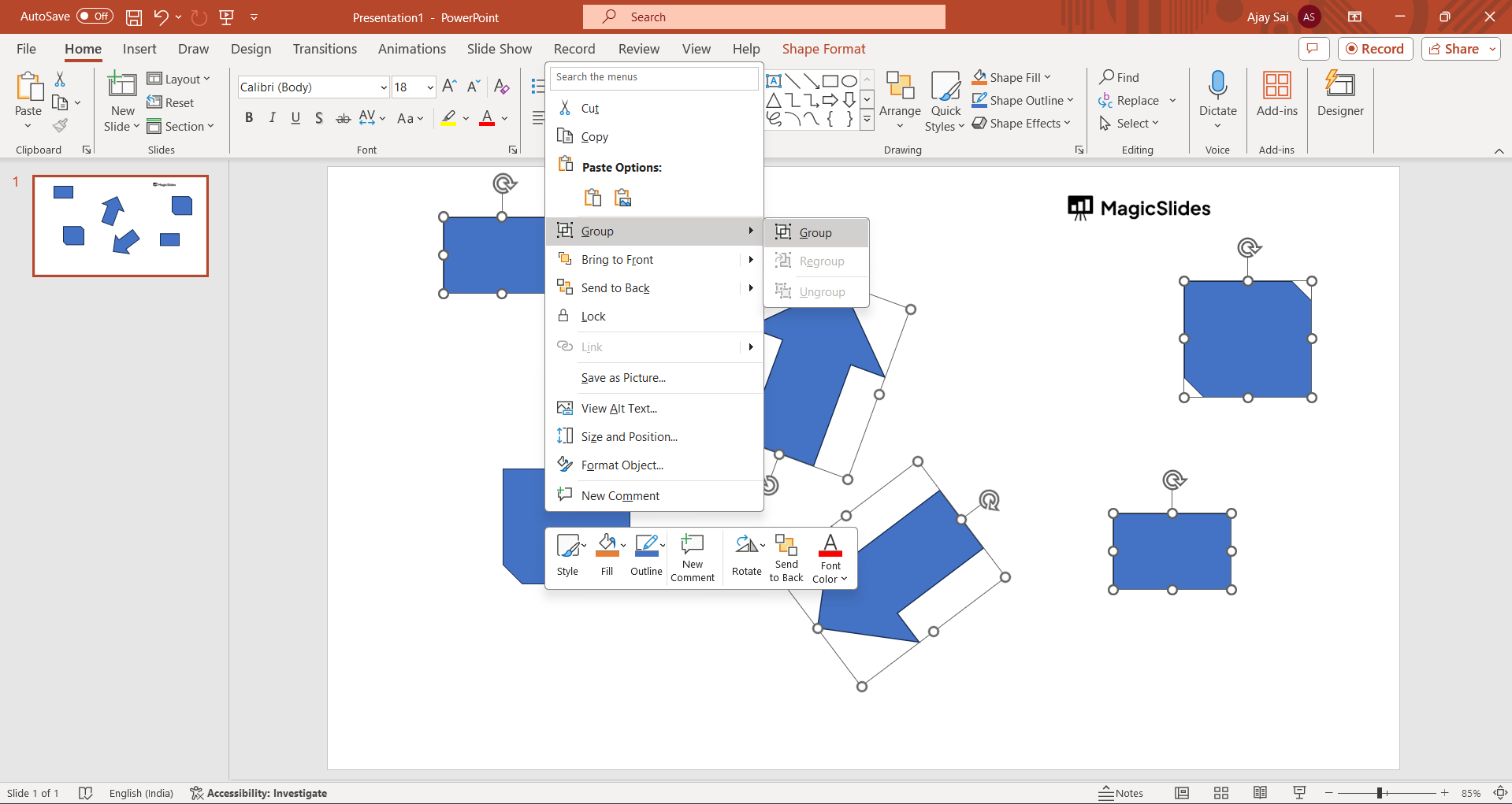Viewport: 1512px width, 804px height.
Task: Select Group in the submenu
Action: coord(815,233)
